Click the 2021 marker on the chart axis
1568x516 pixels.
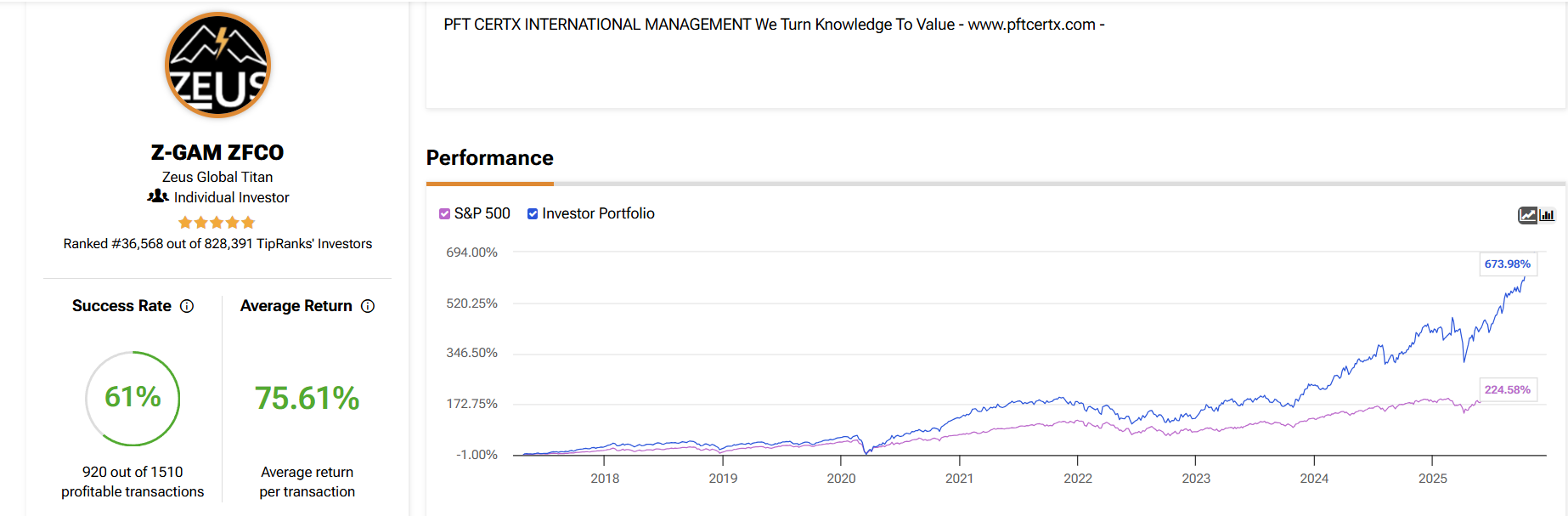959,478
